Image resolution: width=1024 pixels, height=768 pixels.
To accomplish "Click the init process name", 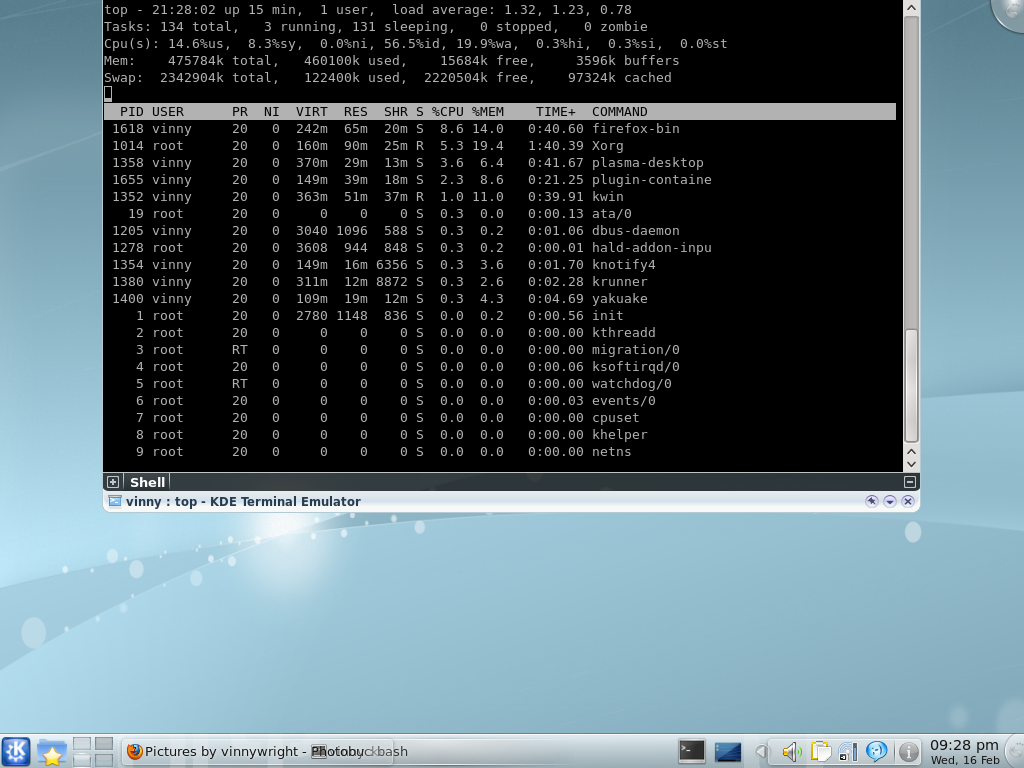I will pyautogui.click(x=607, y=315).
